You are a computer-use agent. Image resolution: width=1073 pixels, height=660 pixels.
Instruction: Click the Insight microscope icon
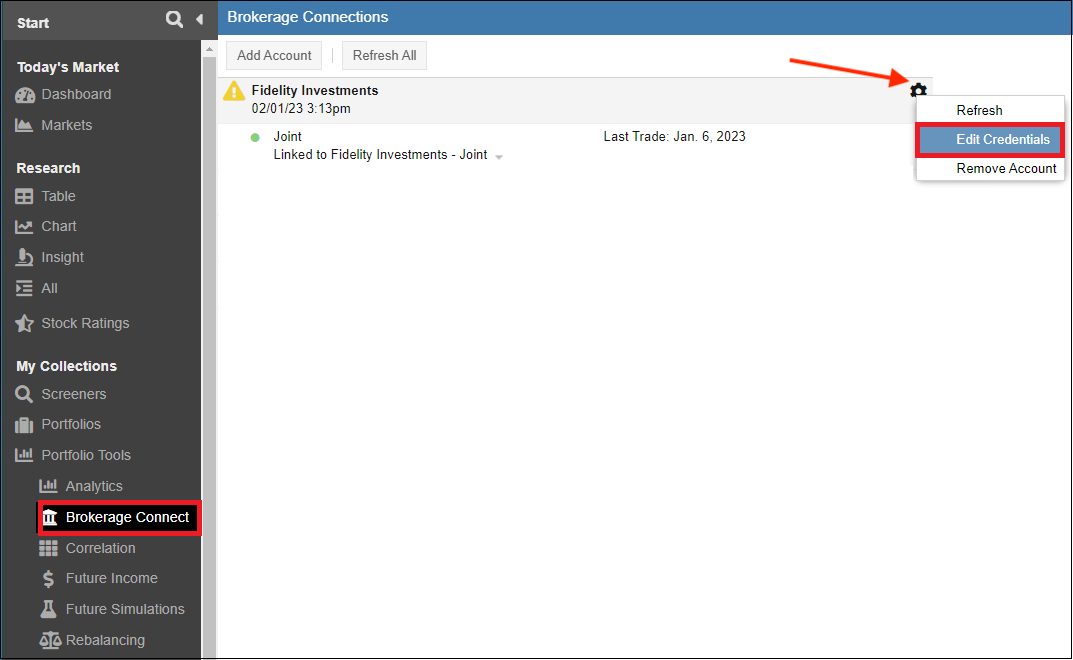click(24, 257)
